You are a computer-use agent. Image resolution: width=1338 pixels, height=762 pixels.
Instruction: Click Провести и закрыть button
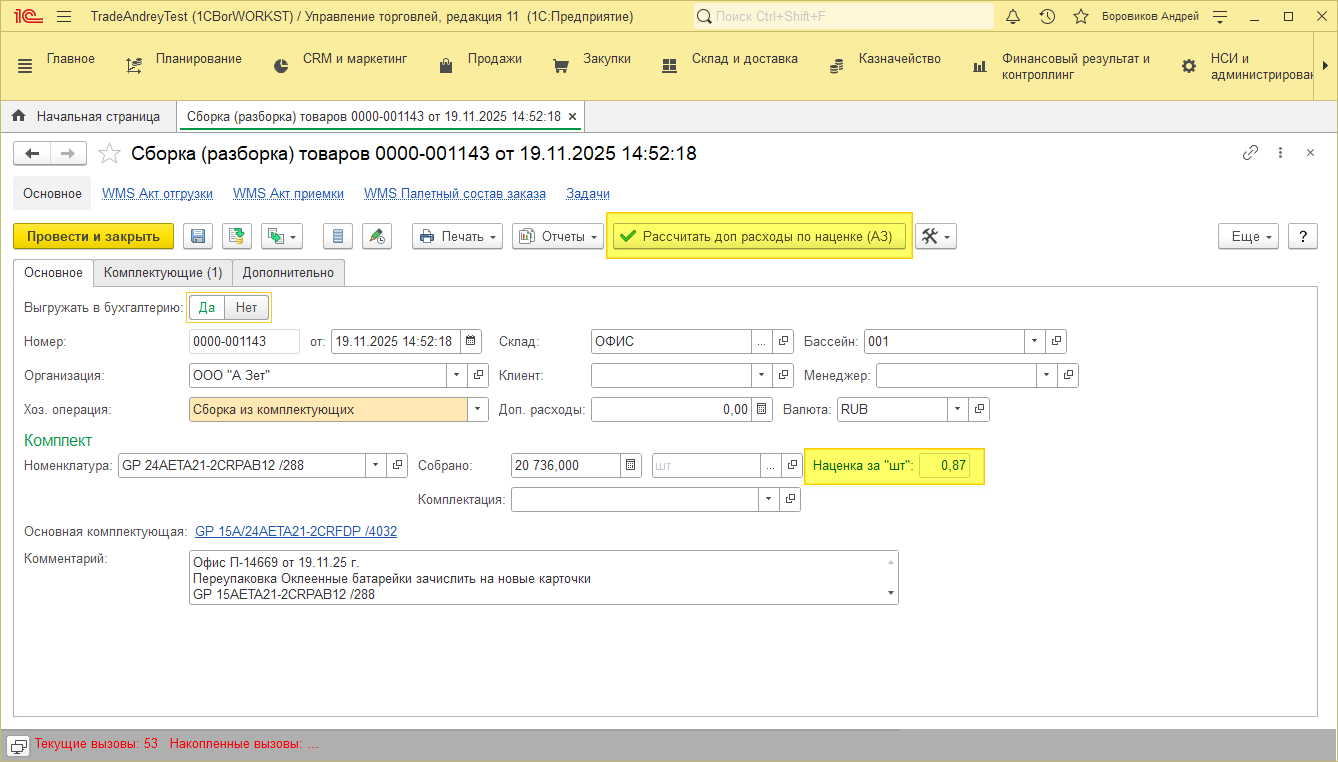coord(93,236)
